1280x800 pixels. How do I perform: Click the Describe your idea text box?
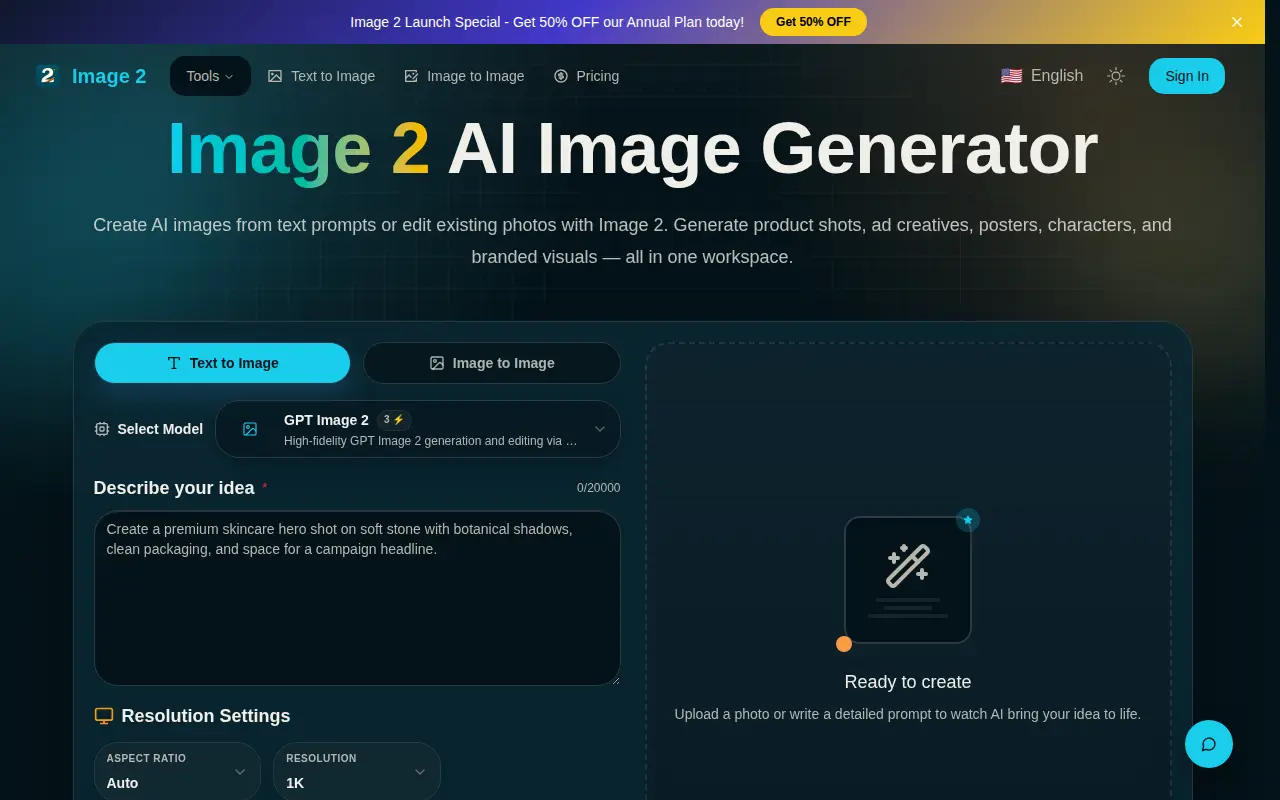[x=357, y=598]
